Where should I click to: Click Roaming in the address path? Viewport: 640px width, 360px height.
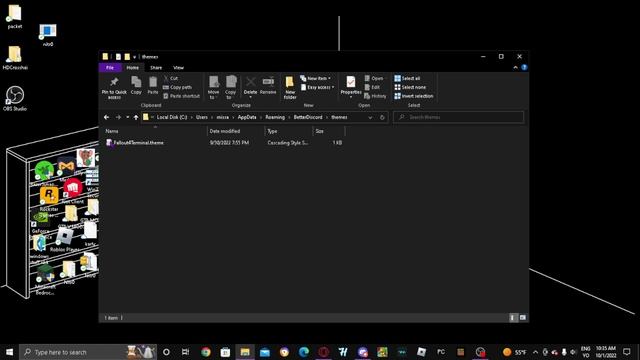point(275,117)
